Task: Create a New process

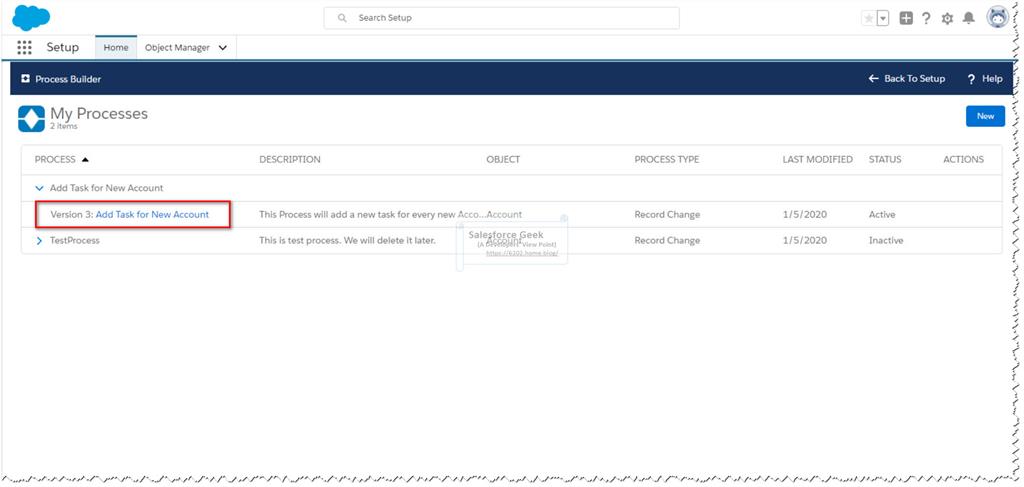Action: (x=985, y=116)
